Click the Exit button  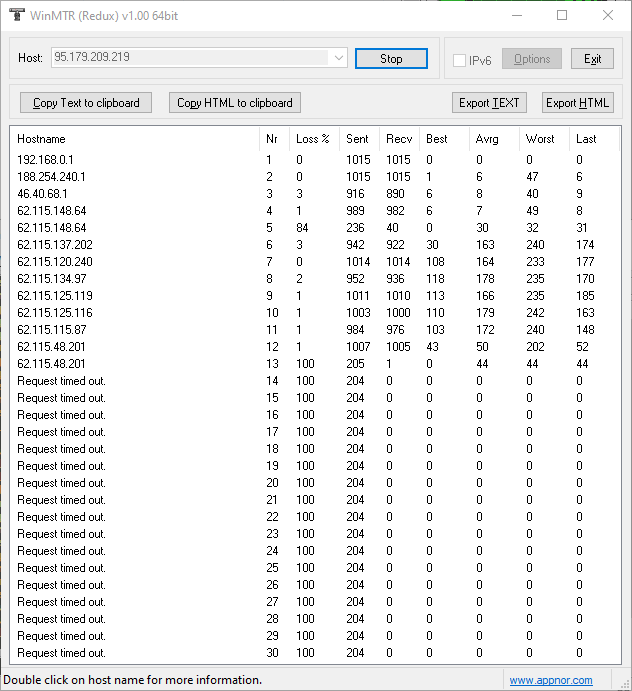[x=592, y=59]
